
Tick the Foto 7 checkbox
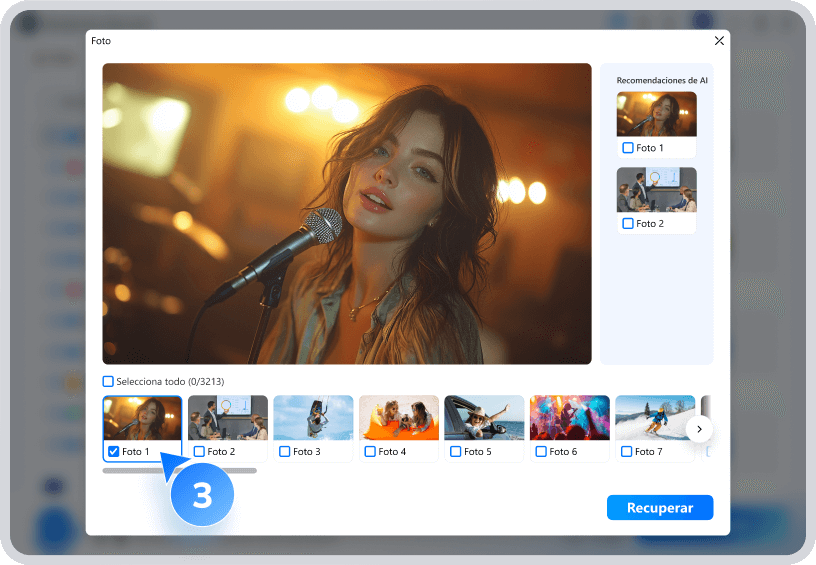pos(627,452)
